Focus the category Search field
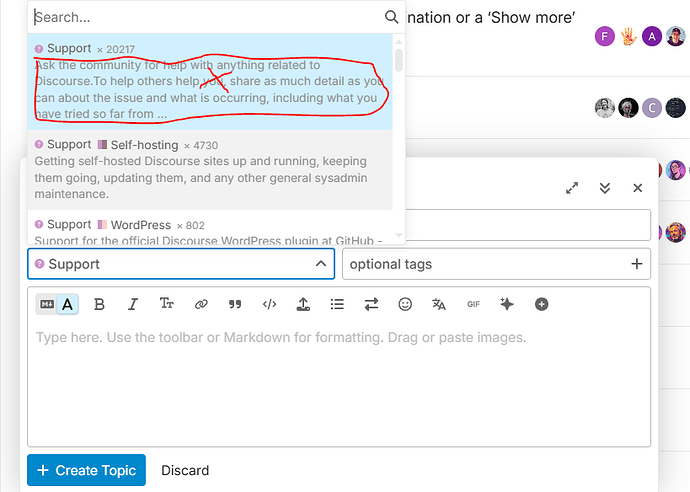 click(207, 17)
